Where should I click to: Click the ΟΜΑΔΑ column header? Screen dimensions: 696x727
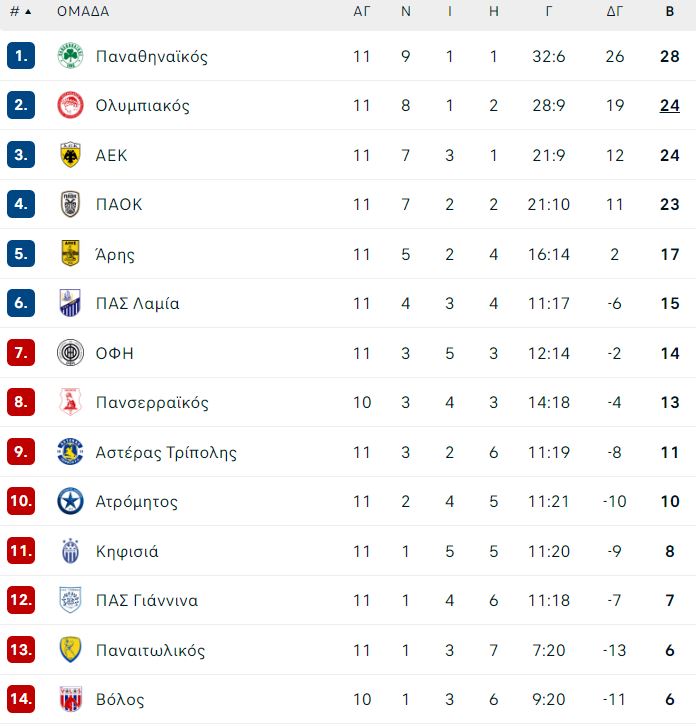(83, 11)
